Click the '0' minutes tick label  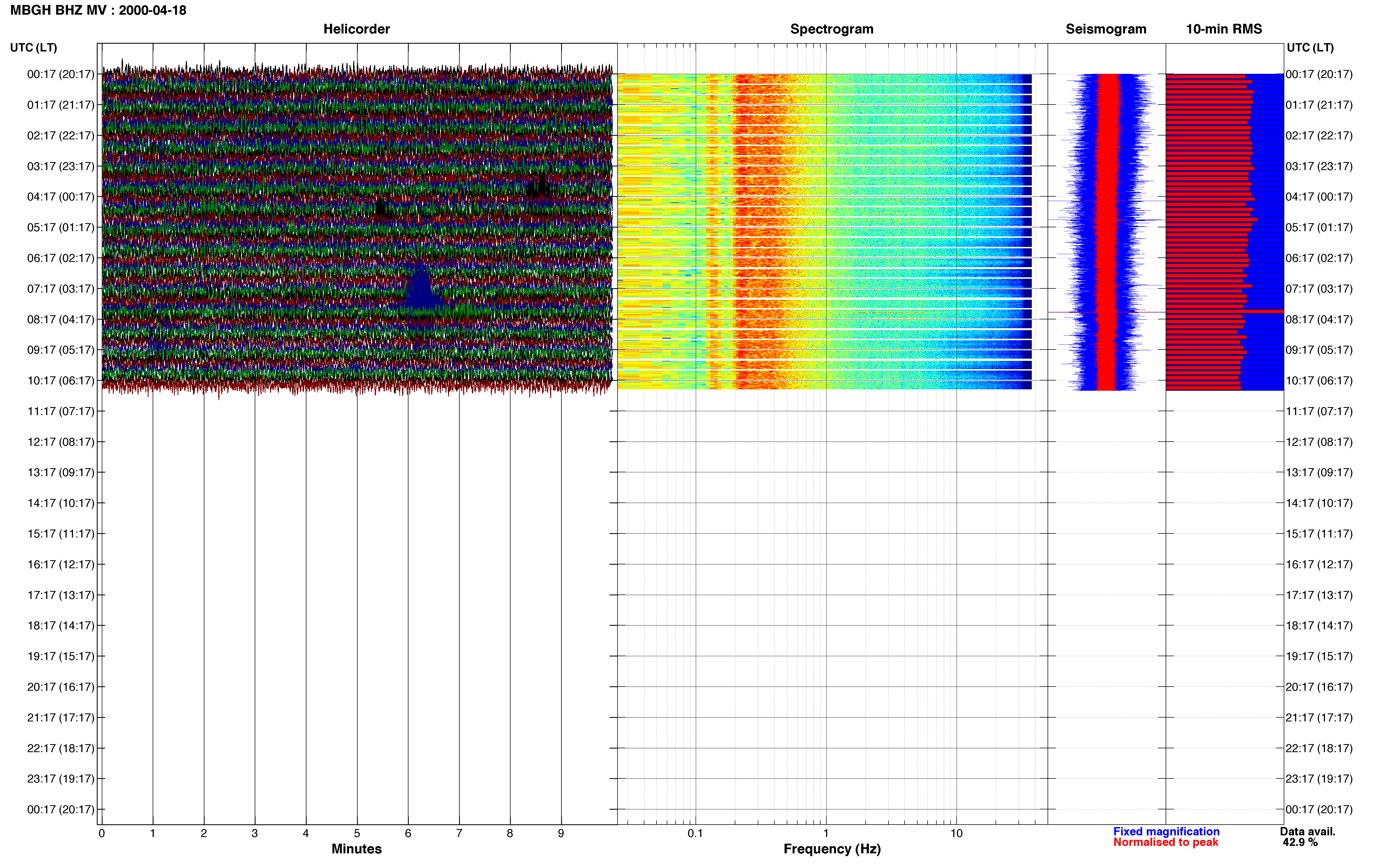pyautogui.click(x=101, y=833)
